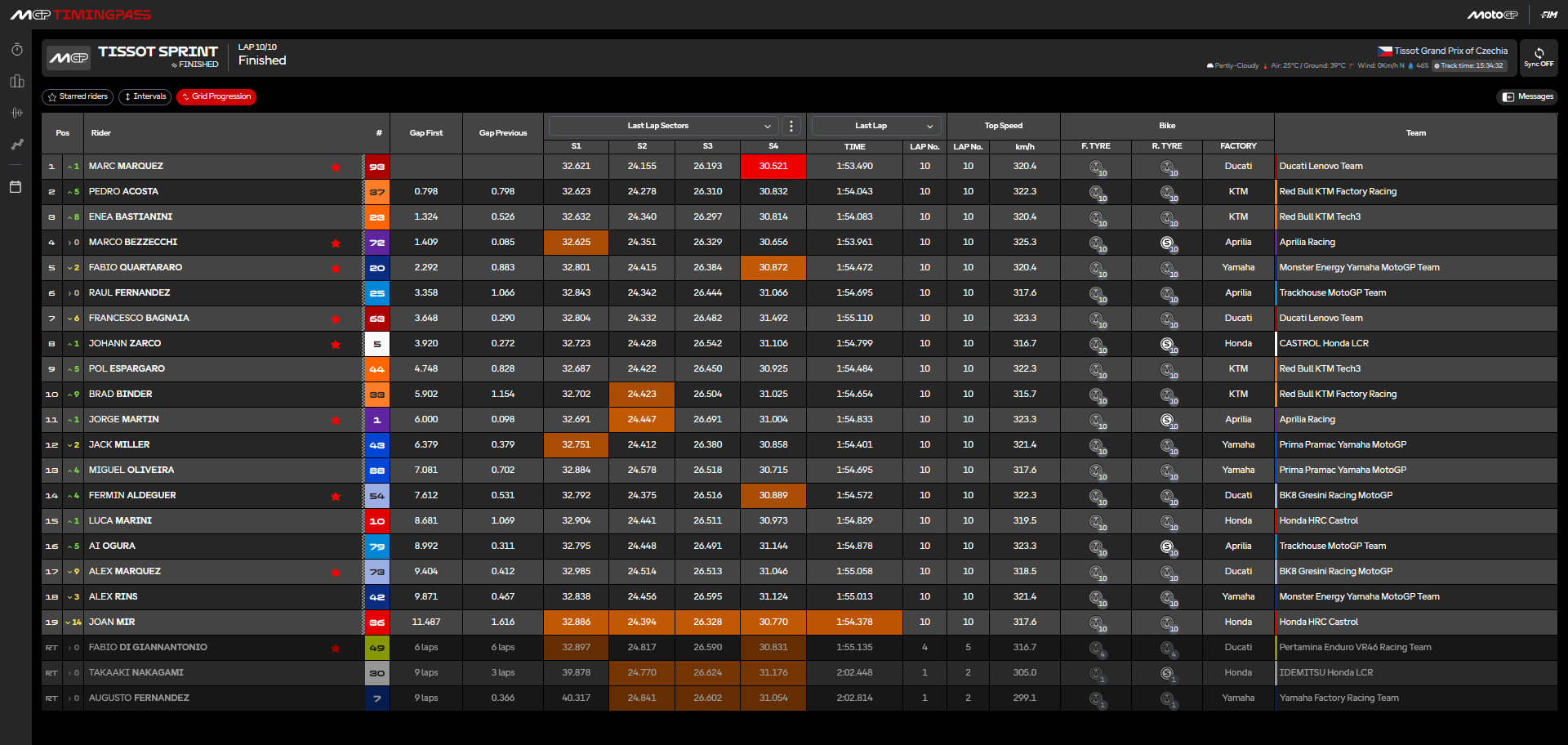Click the Tissot Grand Prix of Czechia title
This screenshot has width=1568, height=745.
(x=1450, y=51)
